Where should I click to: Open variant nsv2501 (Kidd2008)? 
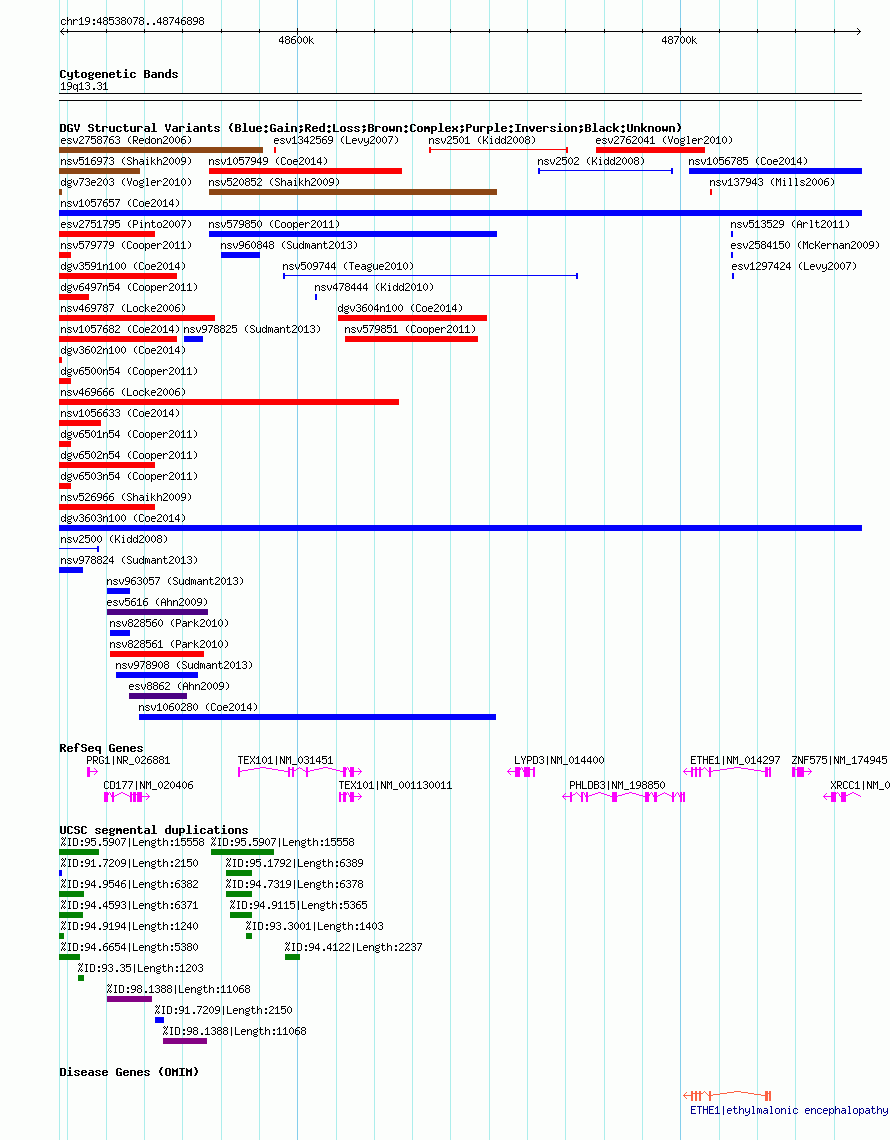tap(481, 140)
